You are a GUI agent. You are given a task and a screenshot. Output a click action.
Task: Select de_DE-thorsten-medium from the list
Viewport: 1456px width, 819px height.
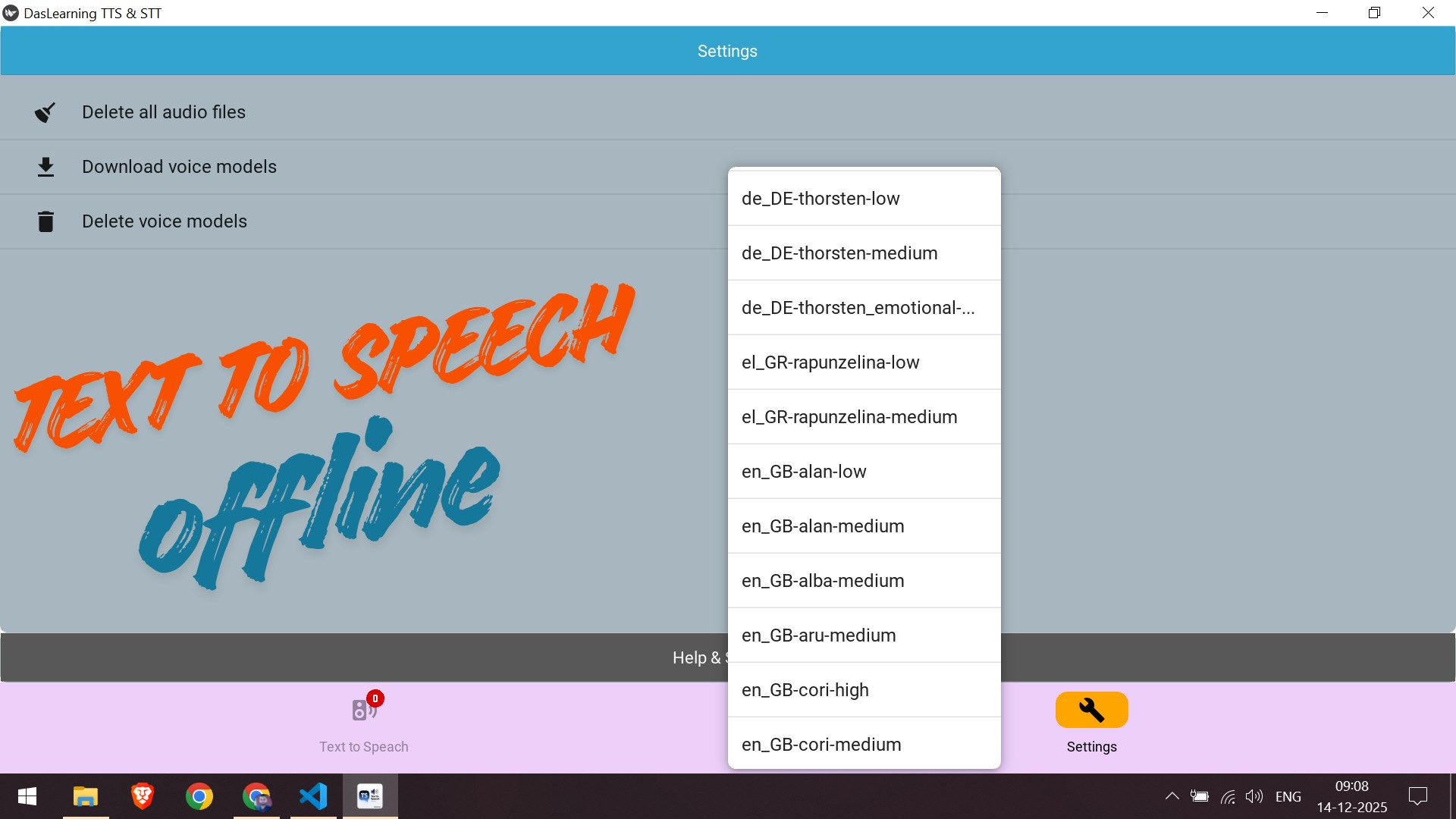click(x=863, y=253)
